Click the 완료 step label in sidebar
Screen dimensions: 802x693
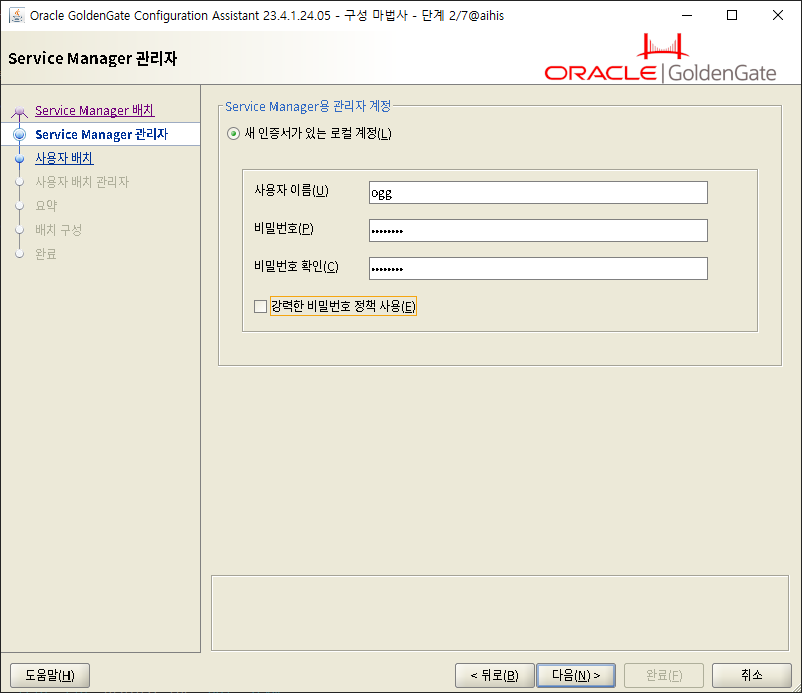click(x=46, y=254)
